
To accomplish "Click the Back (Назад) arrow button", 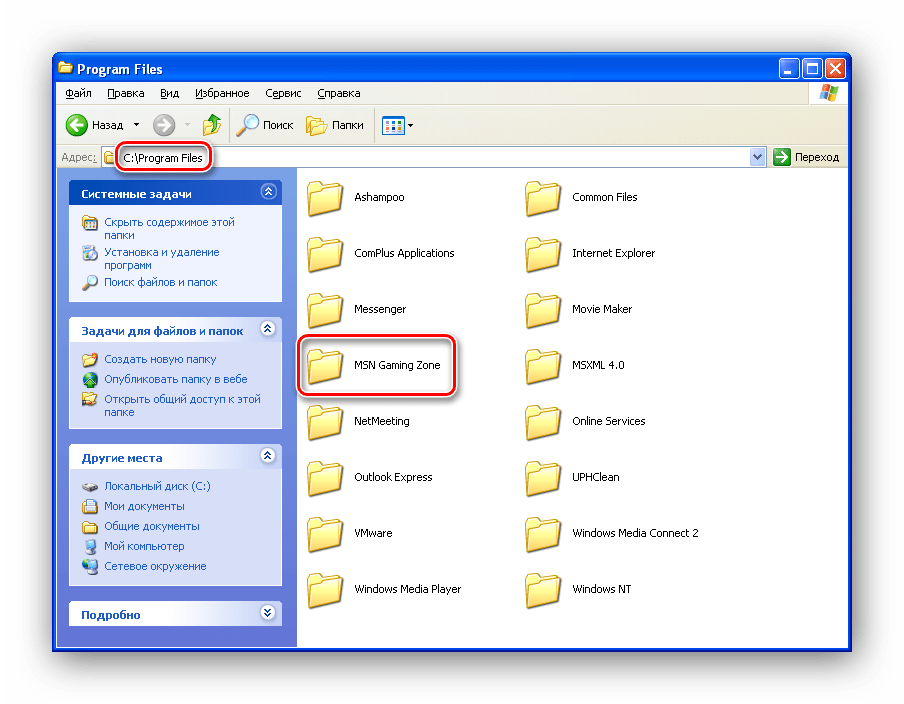I will pos(79,125).
